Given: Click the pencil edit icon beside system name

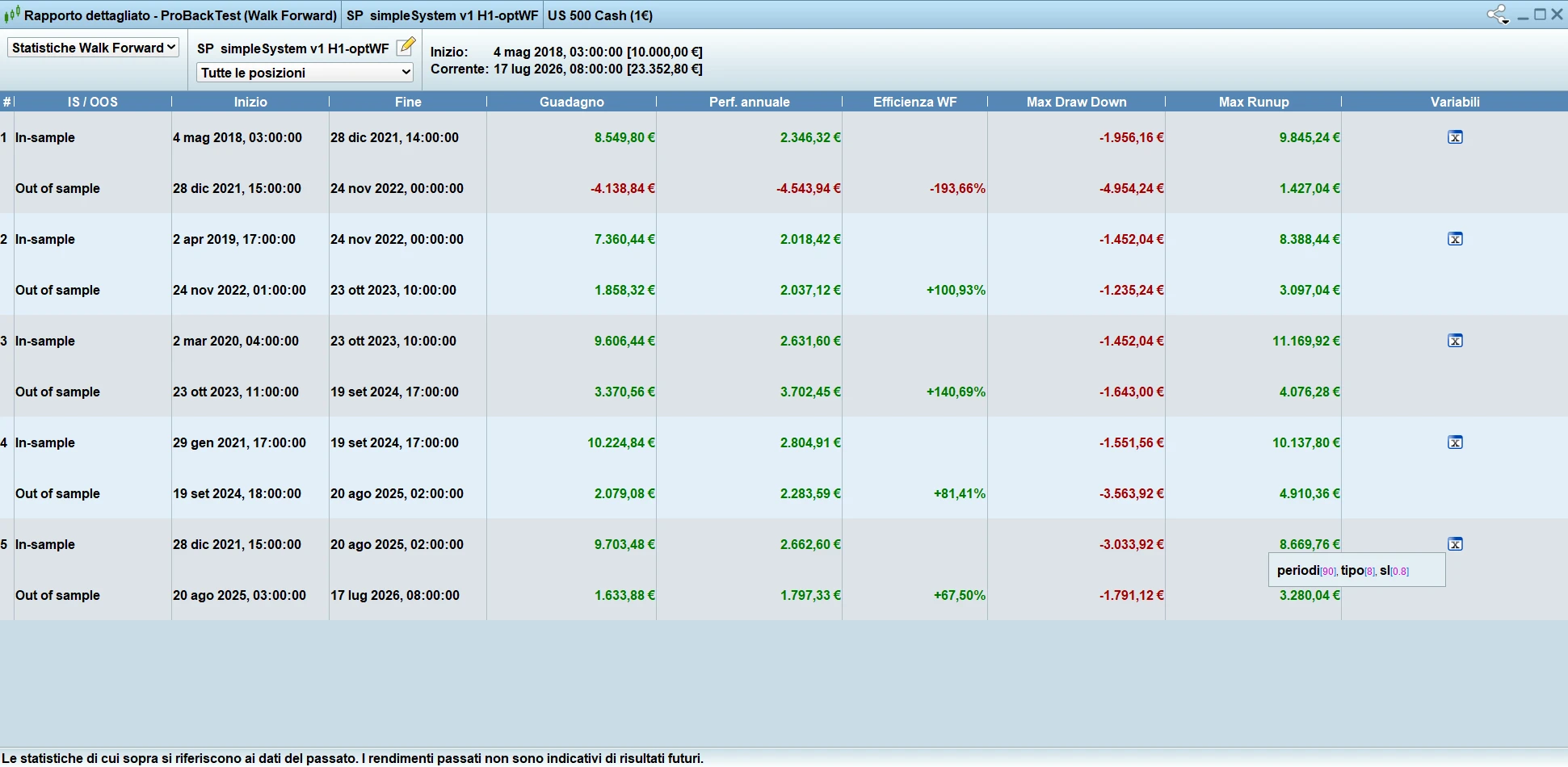Looking at the screenshot, I should pyautogui.click(x=406, y=47).
